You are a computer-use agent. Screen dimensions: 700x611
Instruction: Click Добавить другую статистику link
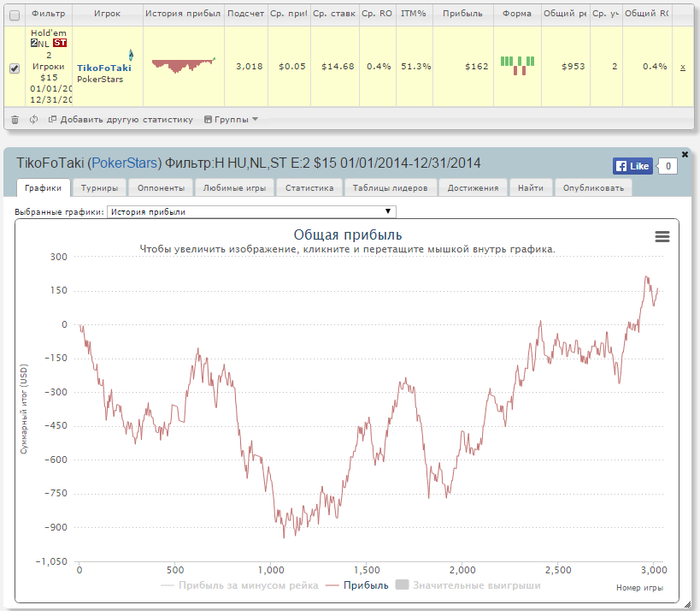121,120
